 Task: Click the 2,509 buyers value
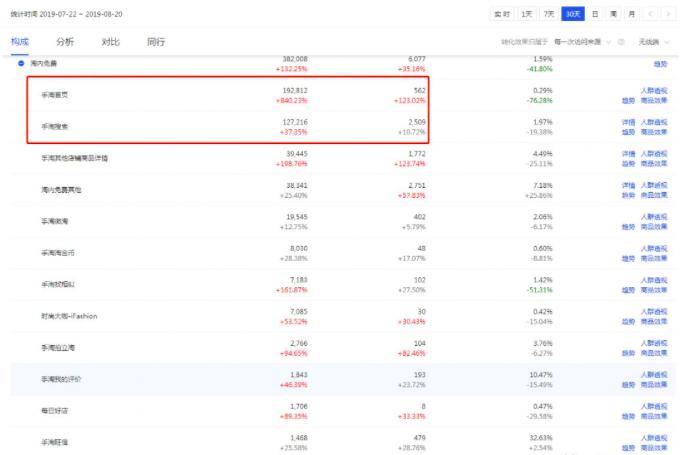[x=416, y=122]
